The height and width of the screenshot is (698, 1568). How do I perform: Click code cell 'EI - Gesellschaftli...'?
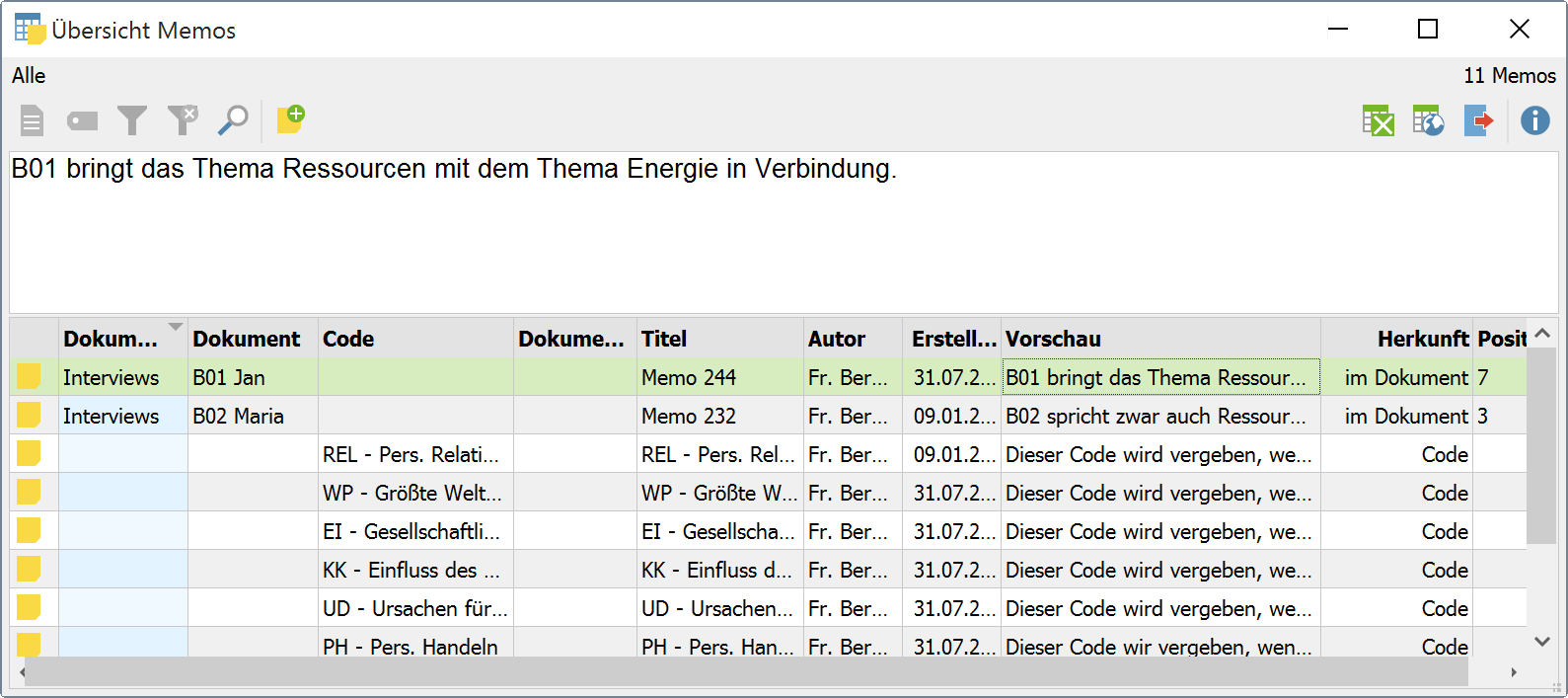pos(415,531)
